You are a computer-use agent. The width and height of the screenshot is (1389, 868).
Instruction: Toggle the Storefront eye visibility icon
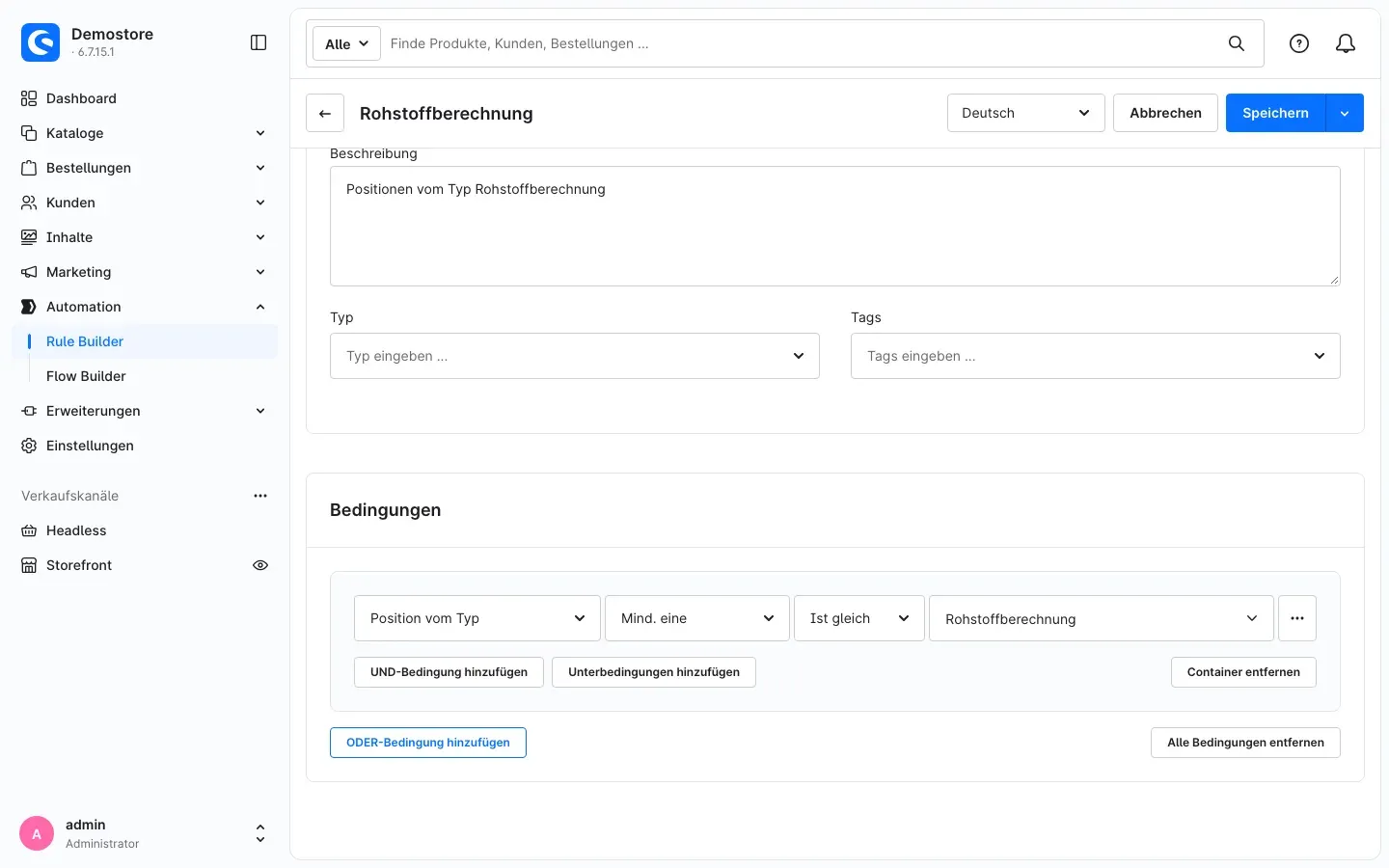point(260,565)
